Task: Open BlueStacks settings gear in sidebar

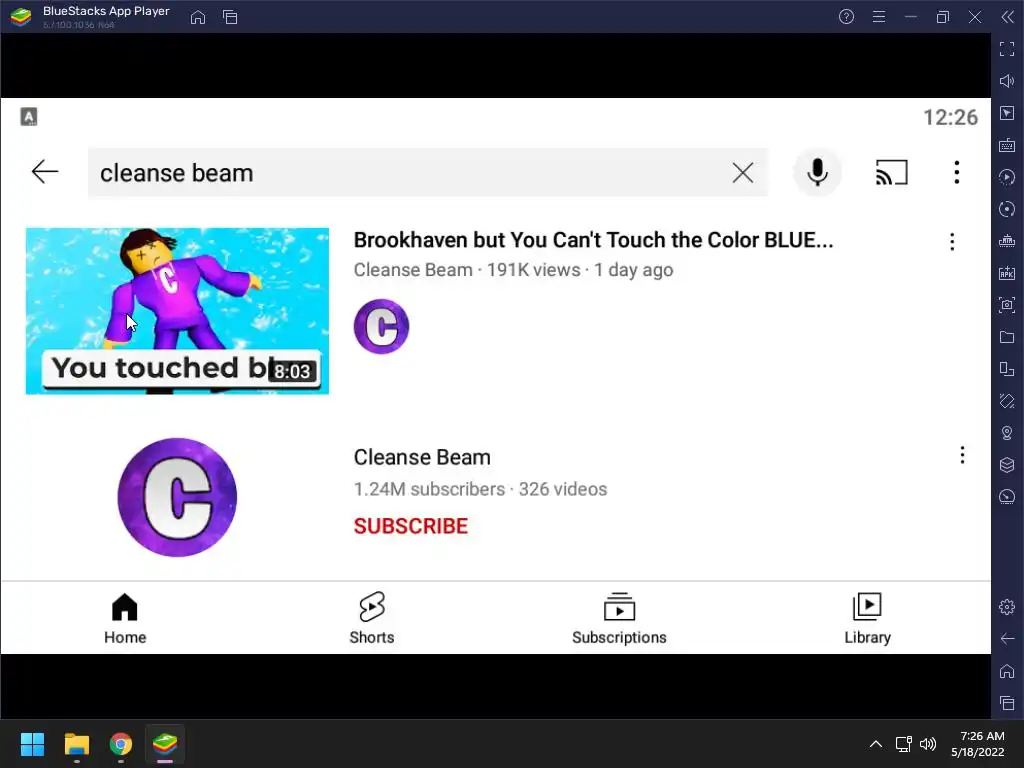Action: [x=1007, y=607]
